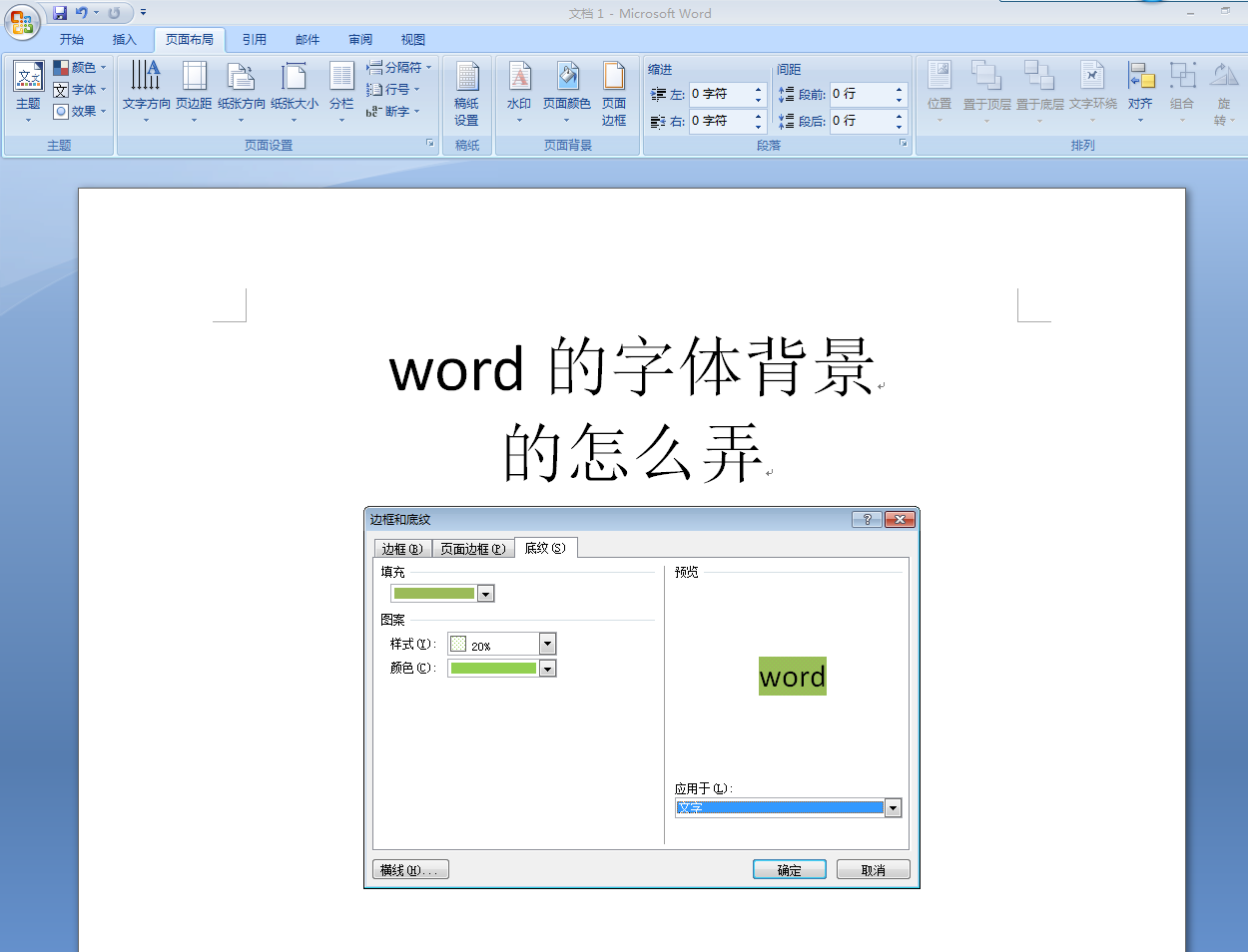Open Group (组合) menu
Image resolution: width=1248 pixels, height=952 pixels.
click(x=1182, y=91)
